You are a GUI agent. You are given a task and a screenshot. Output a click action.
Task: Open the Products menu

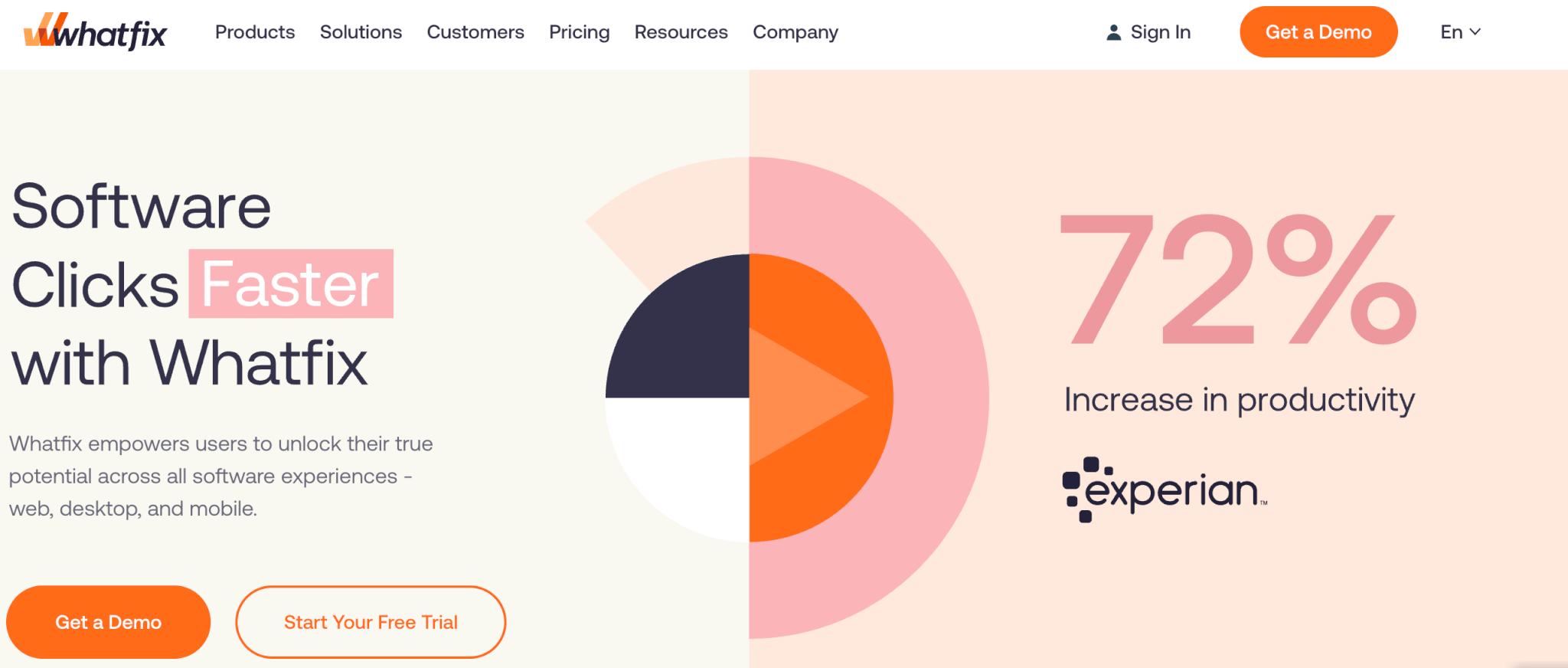(254, 32)
